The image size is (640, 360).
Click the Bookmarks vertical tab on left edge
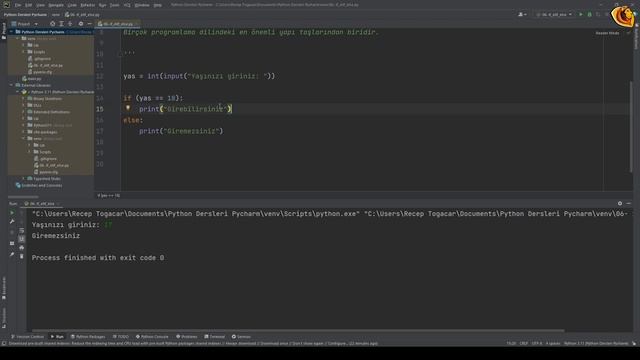click(x=4, y=288)
